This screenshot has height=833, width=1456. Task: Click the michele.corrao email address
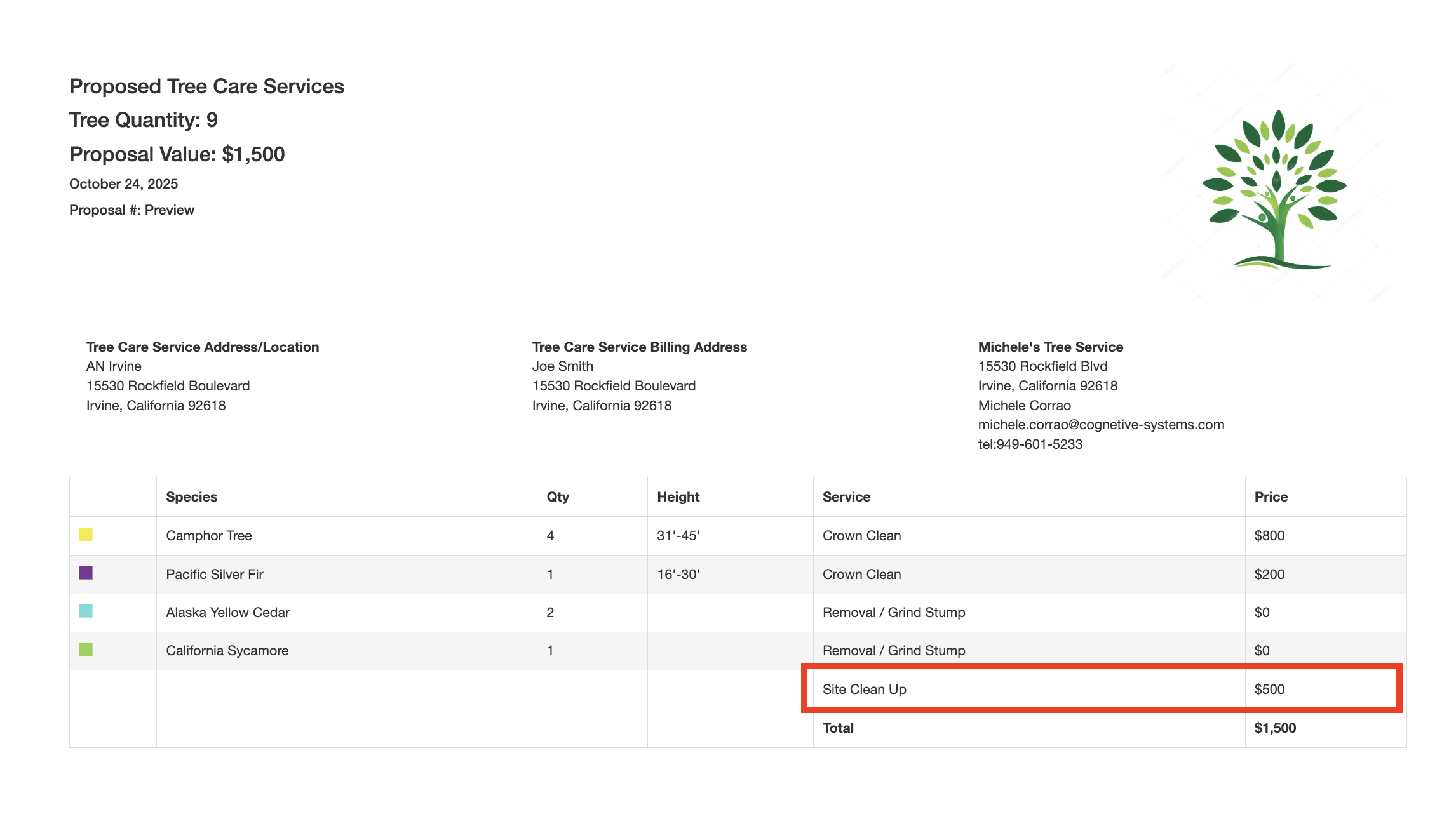point(1101,425)
